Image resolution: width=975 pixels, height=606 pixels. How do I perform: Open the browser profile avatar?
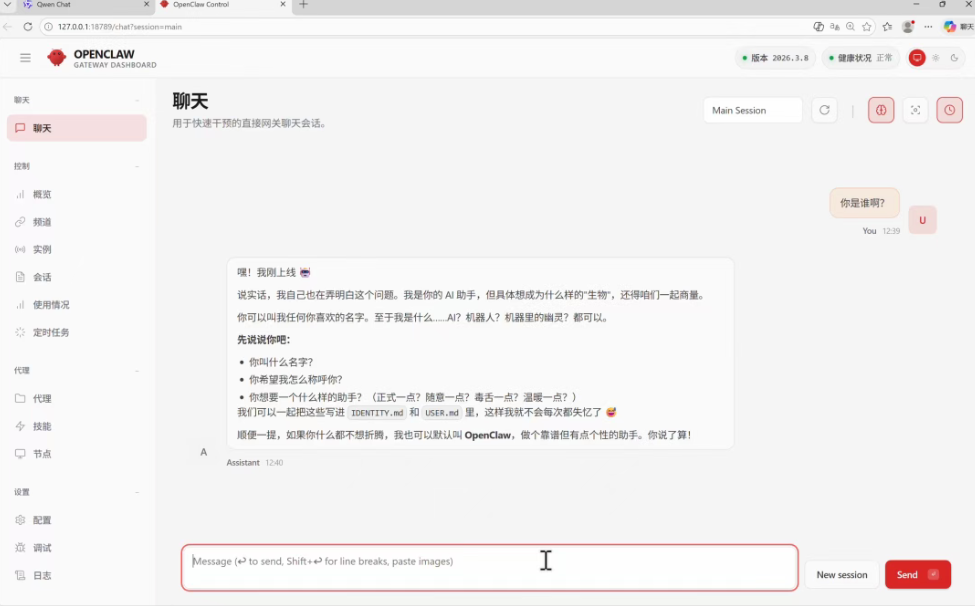pos(908,27)
